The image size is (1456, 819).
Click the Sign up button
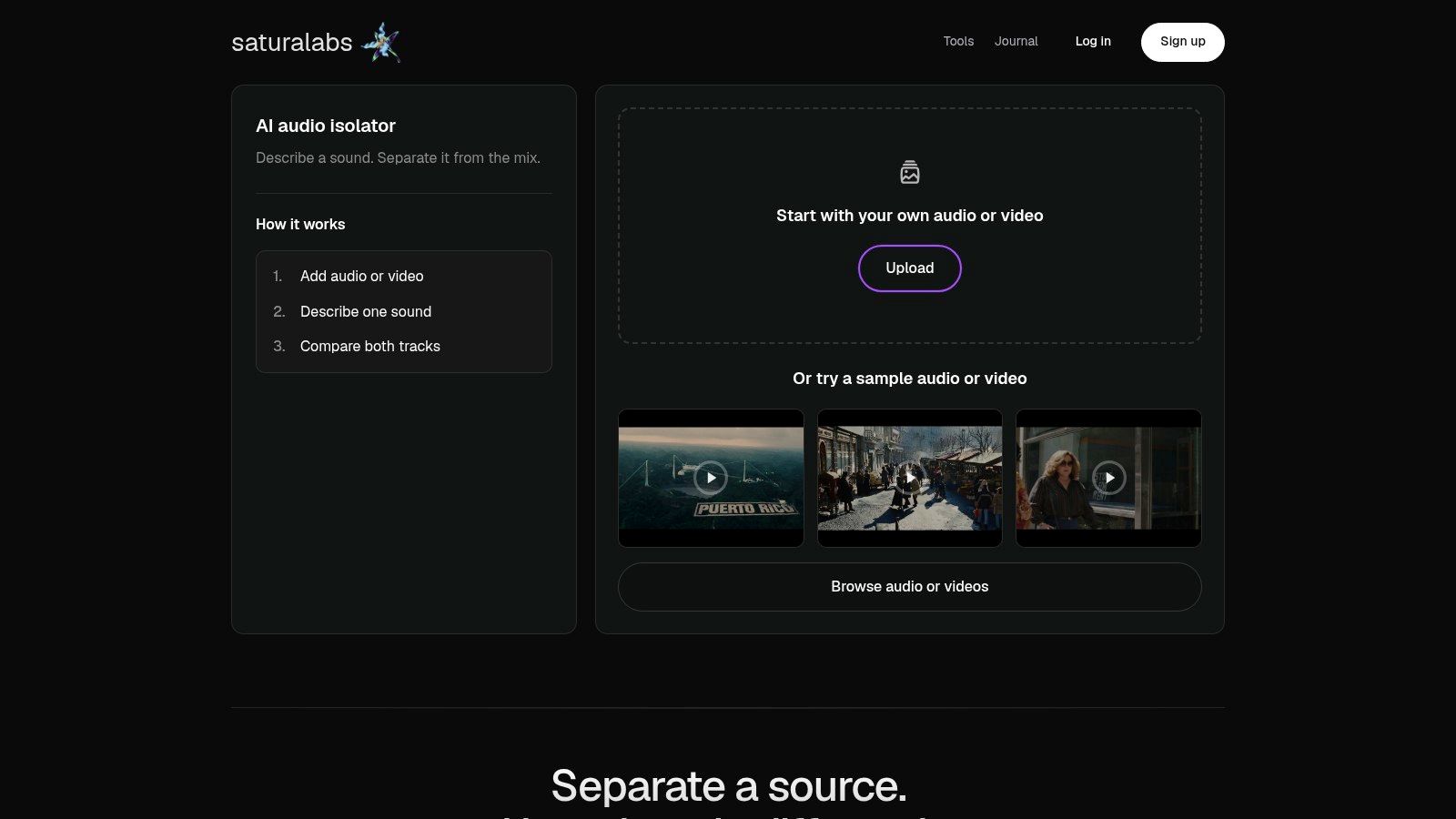coord(1183,42)
